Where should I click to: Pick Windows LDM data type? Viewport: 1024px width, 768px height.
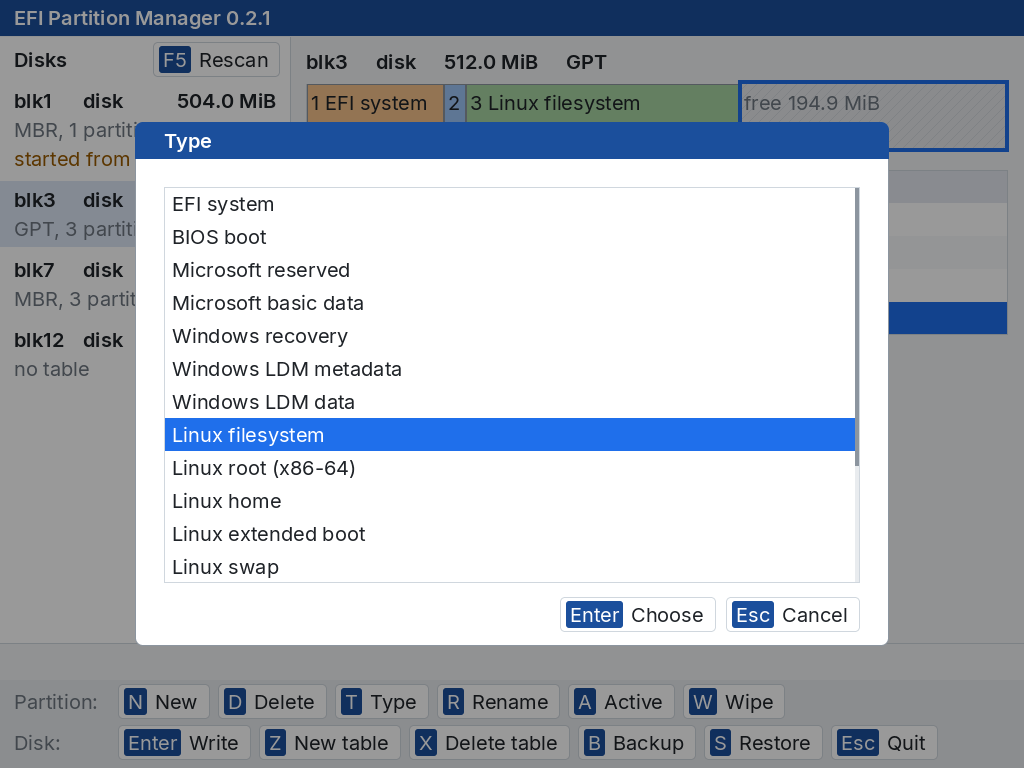coord(509,402)
